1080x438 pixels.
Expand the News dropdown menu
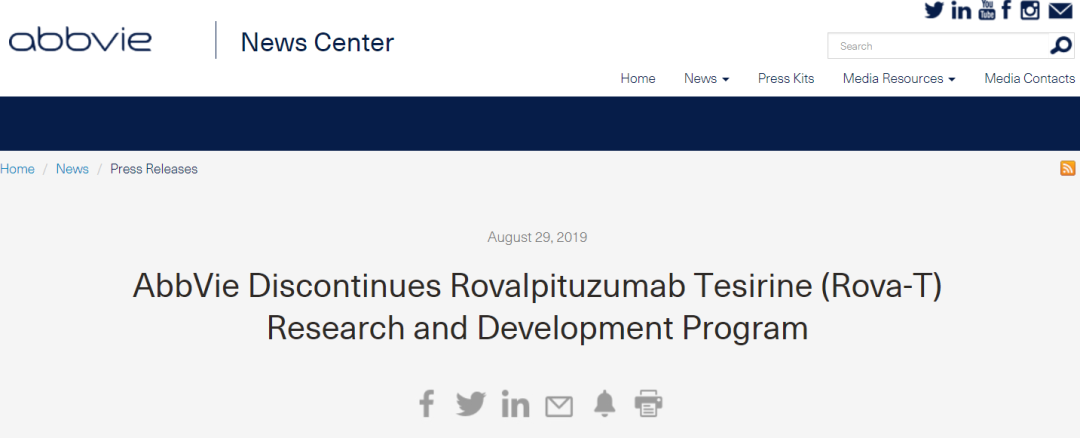[707, 79]
